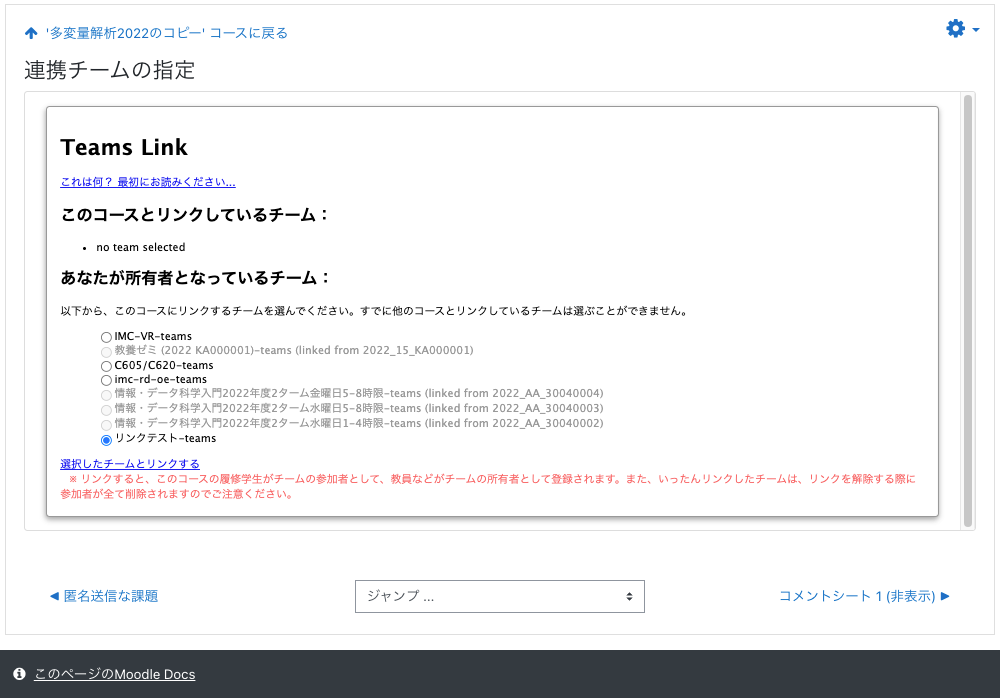Screen dimensions: 1000x698
Task: Open このページのMoodle Docs link
Action: point(114,674)
